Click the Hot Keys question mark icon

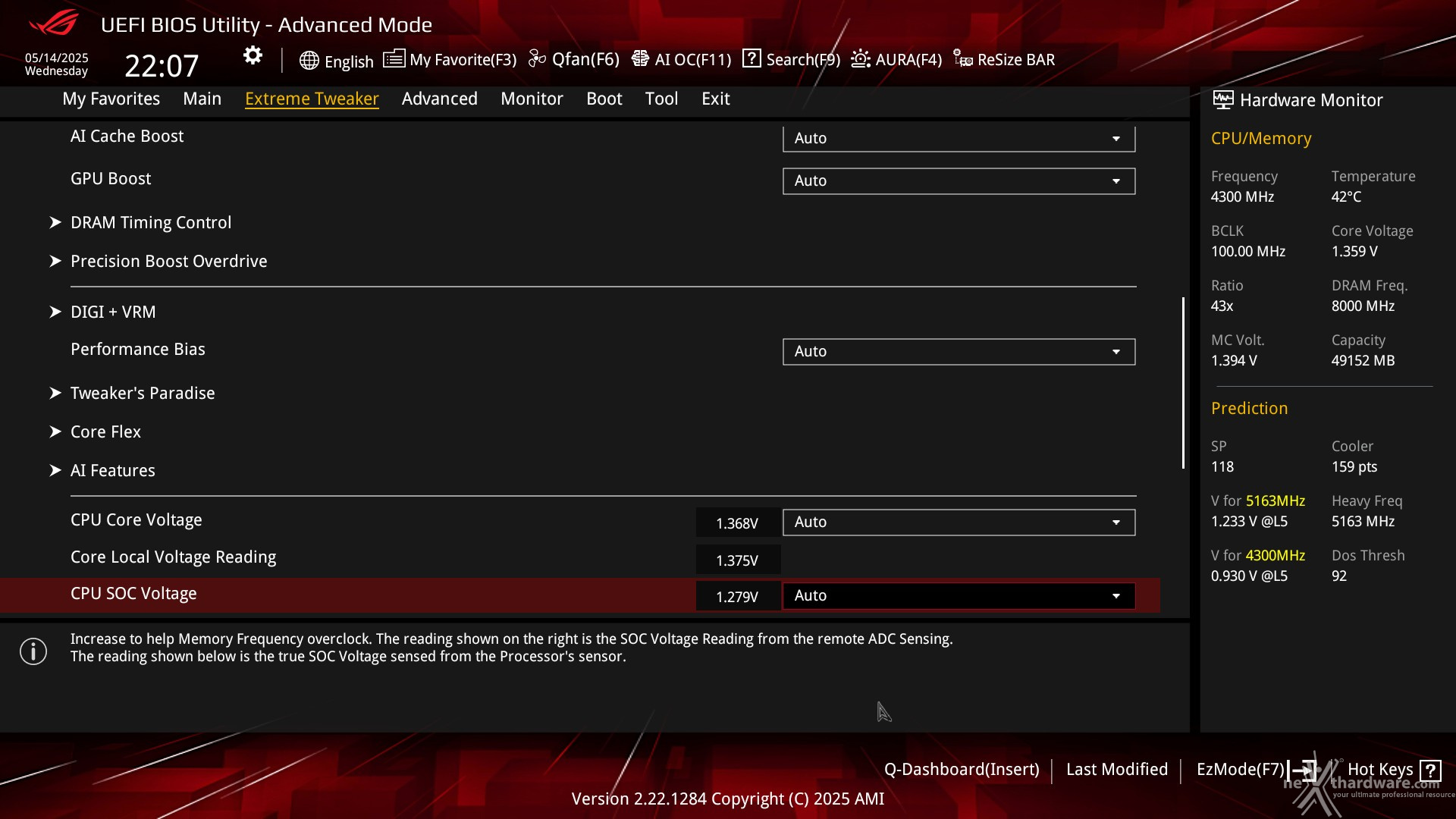[1430, 770]
